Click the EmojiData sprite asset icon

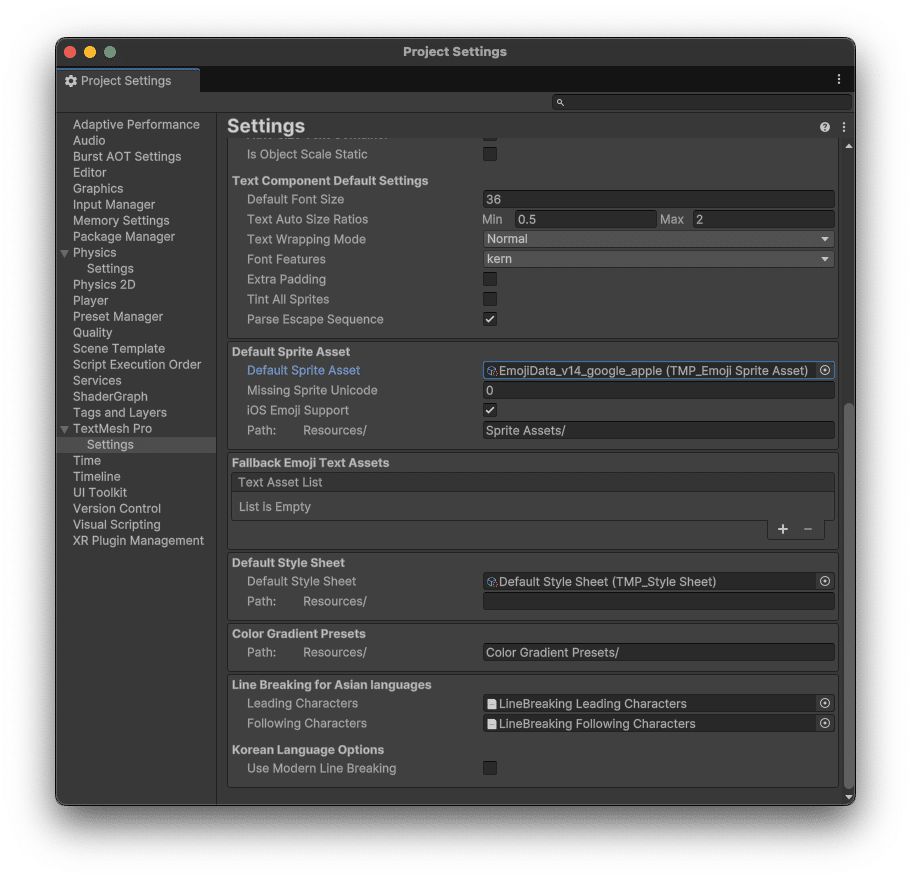pos(492,371)
